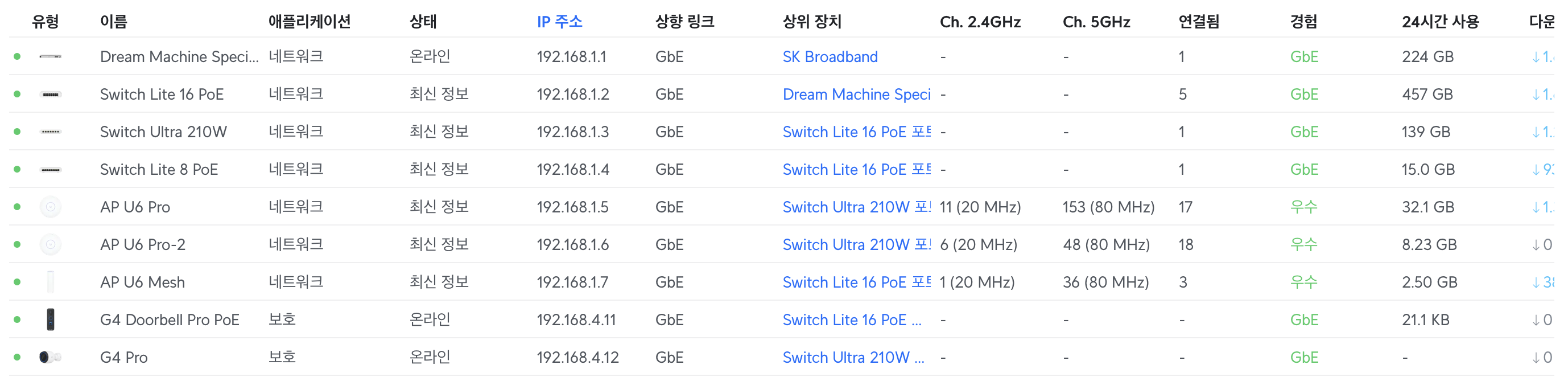Select the G4 Pro device name
Screen dimensions: 1568x385
click(x=124, y=358)
